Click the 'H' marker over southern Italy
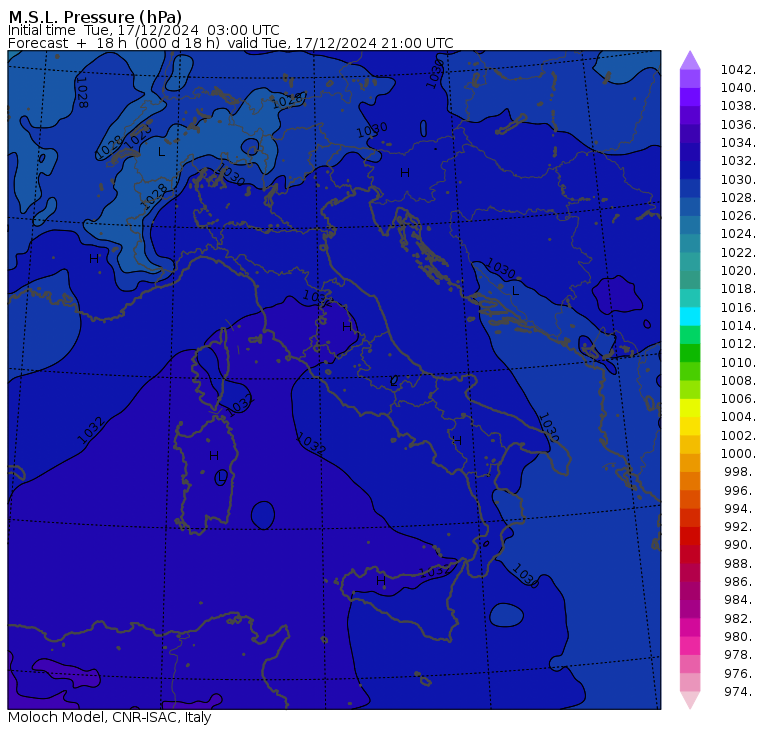This screenshot has height=731, width=760. (x=457, y=440)
